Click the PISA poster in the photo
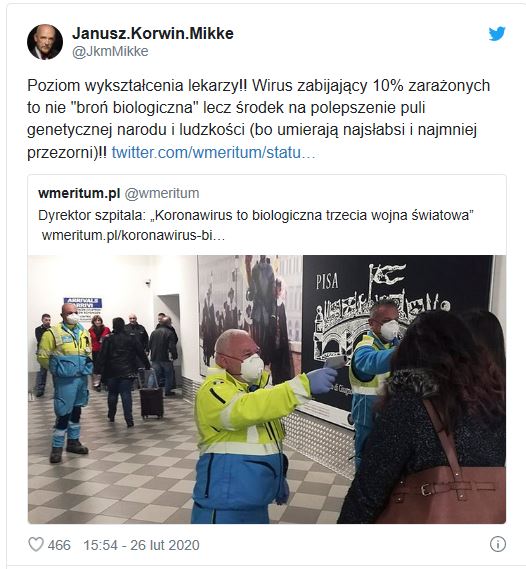Viewport: 526px width, 569px height. point(395,337)
